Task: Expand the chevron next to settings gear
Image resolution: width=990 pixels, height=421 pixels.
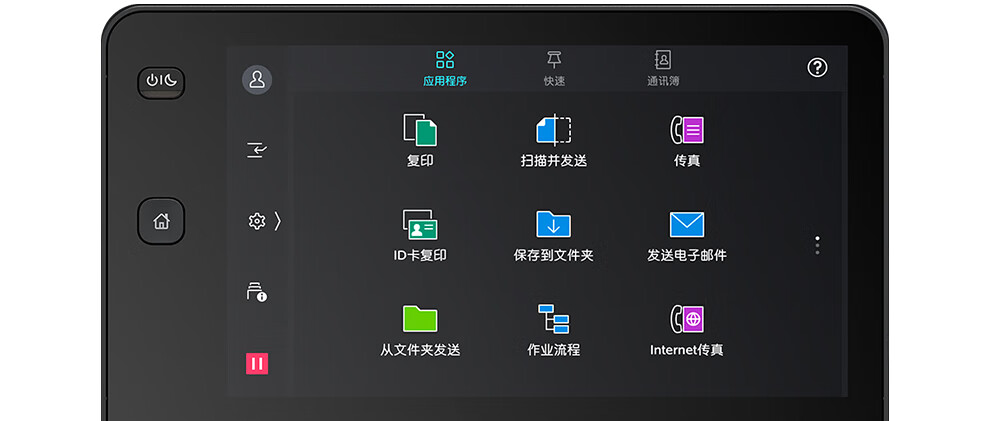Action: pos(278,221)
